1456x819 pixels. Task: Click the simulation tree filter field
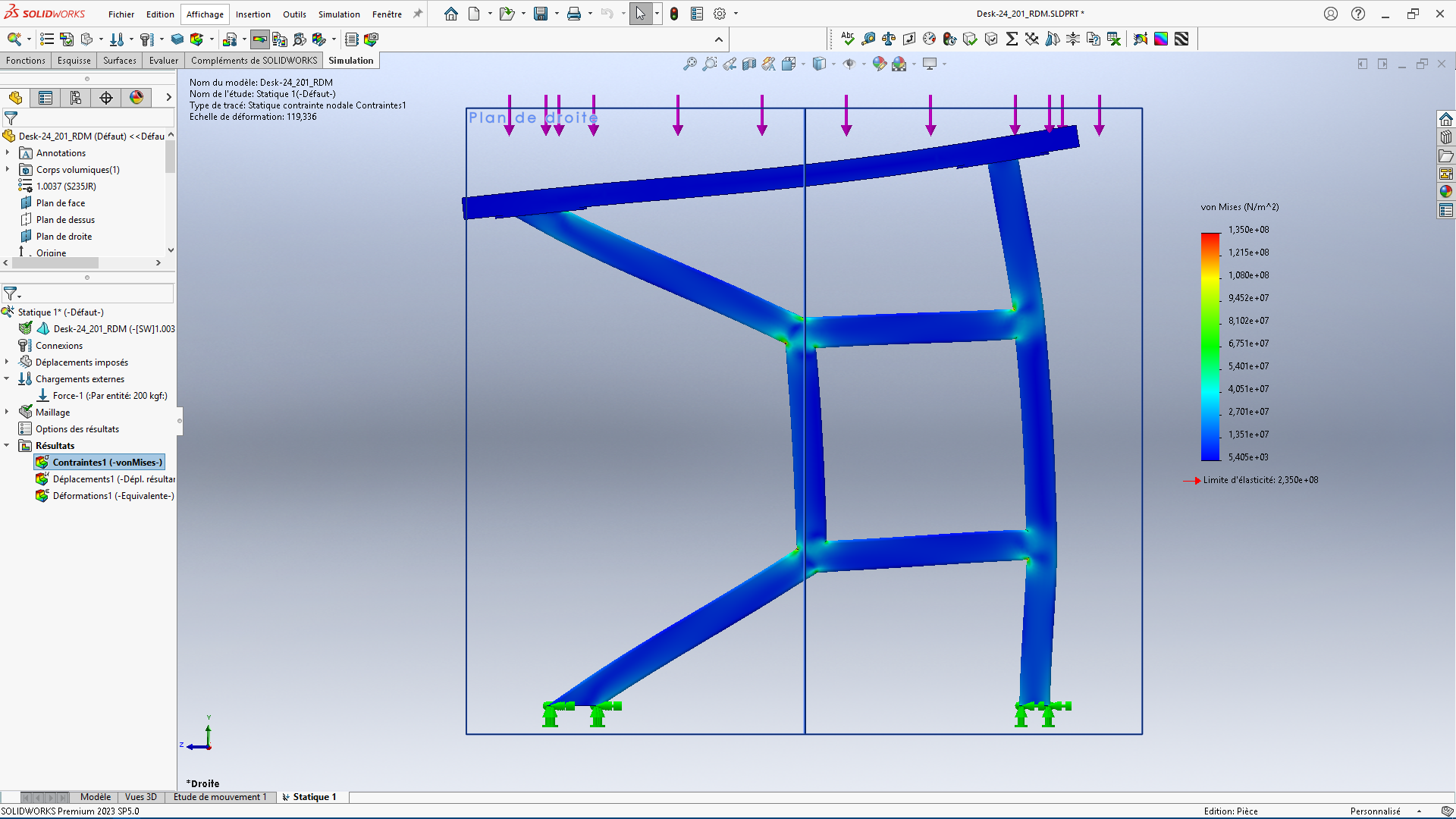click(x=95, y=293)
